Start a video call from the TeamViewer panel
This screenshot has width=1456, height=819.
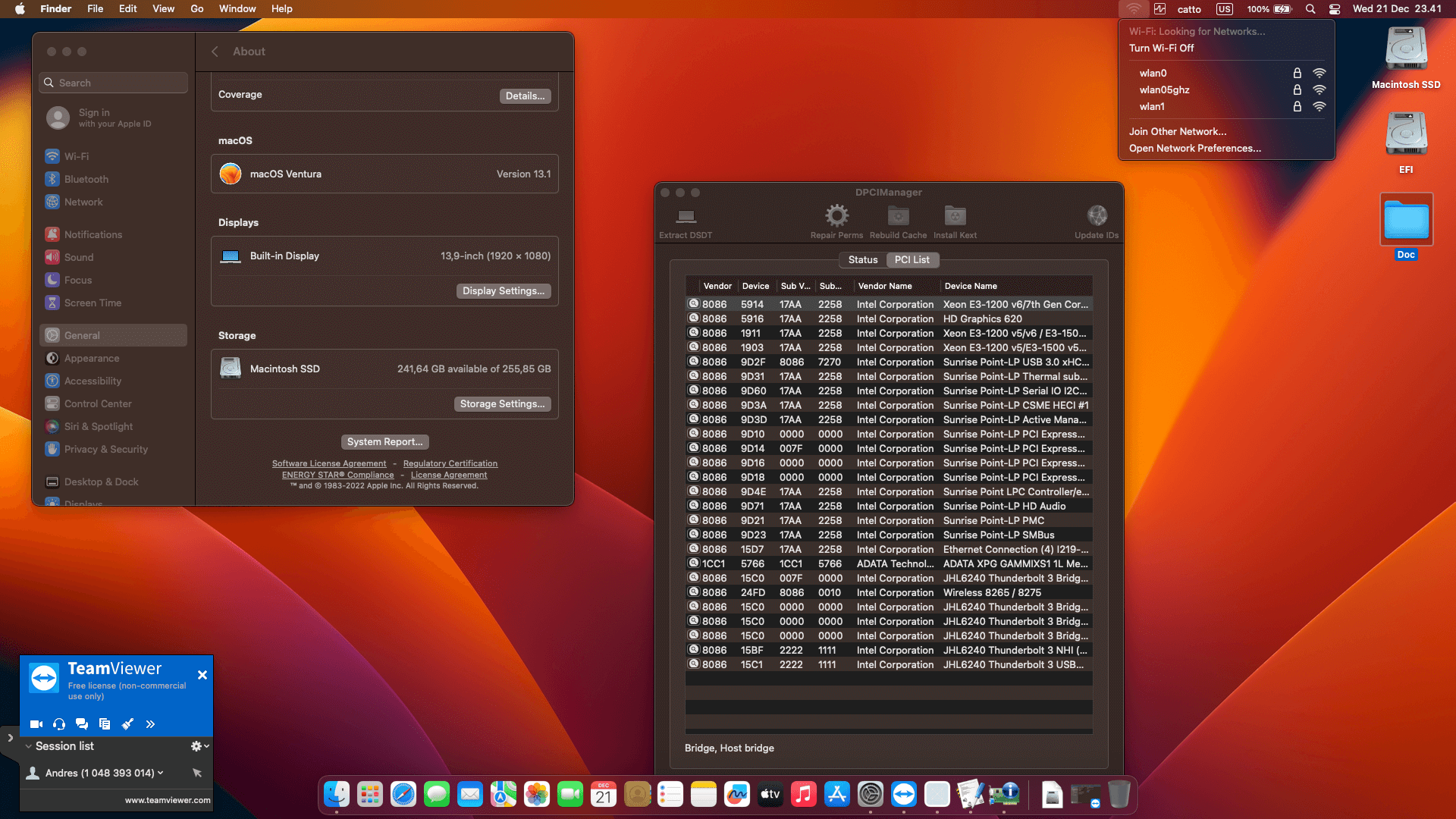tap(36, 724)
